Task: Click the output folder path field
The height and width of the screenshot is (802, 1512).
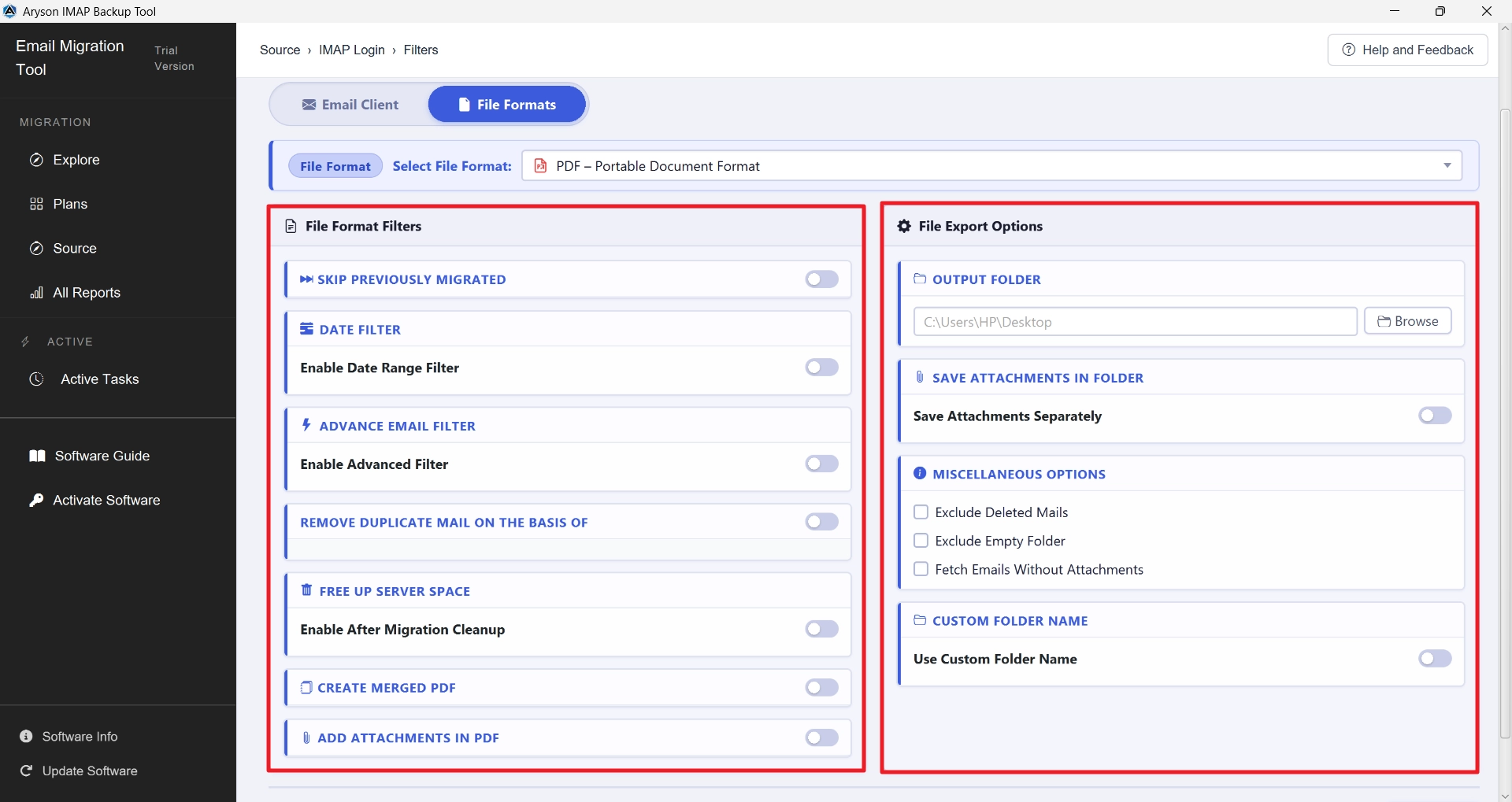Action: pos(1135,321)
